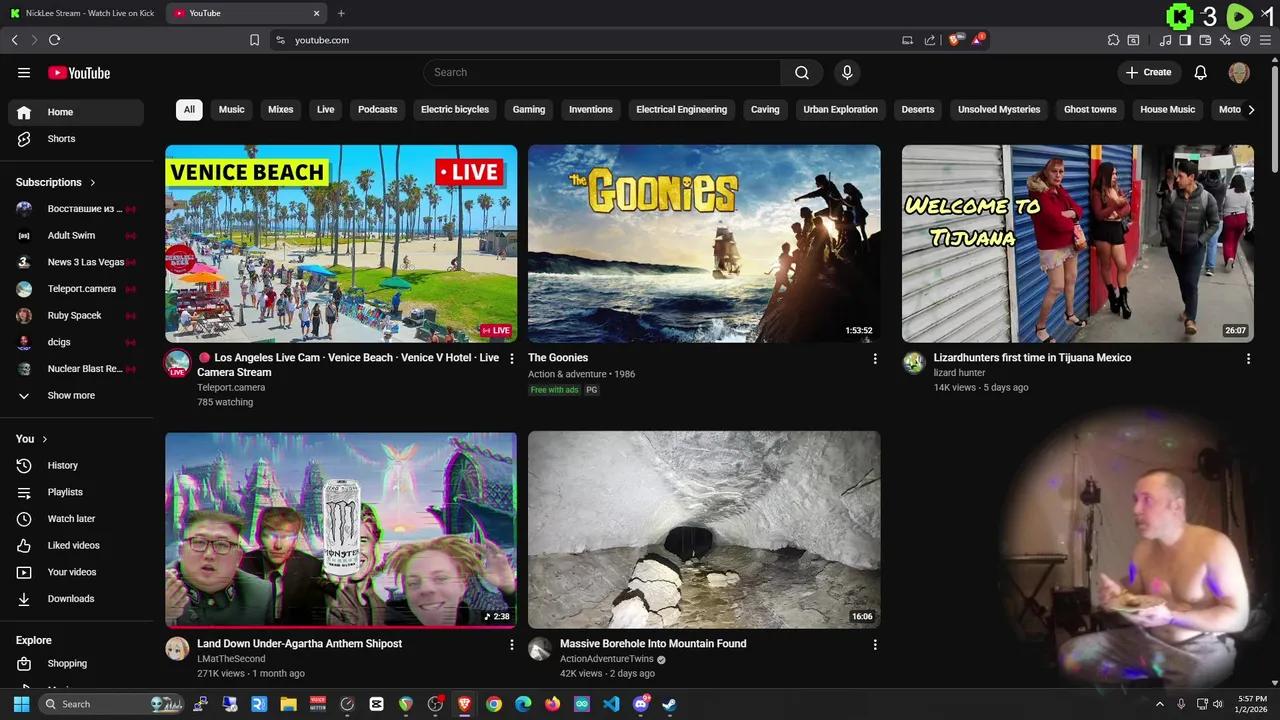Open the notifications bell
Image resolution: width=1280 pixels, height=720 pixels.
[x=1200, y=72]
